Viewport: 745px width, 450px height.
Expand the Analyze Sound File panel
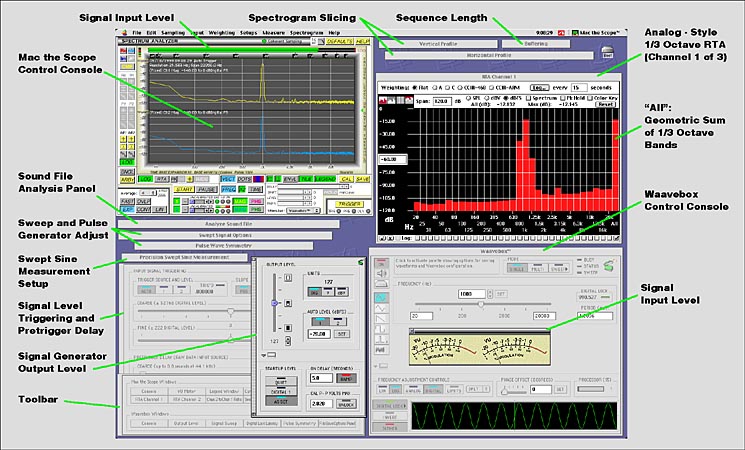[x=229, y=224]
